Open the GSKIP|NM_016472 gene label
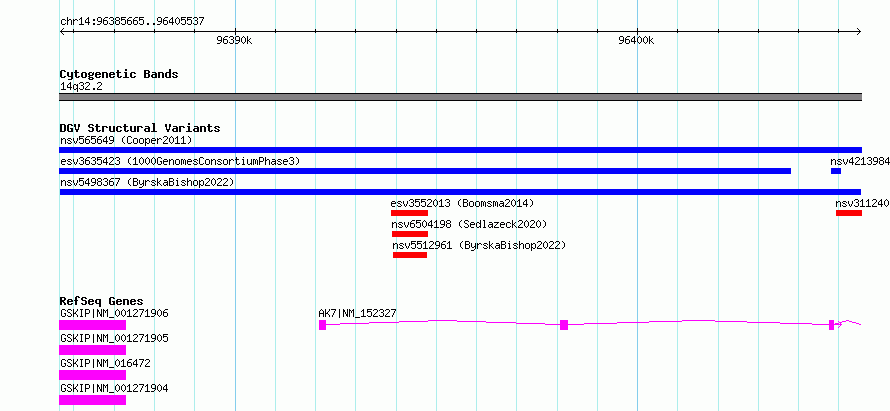The image size is (890, 411). tap(105, 363)
